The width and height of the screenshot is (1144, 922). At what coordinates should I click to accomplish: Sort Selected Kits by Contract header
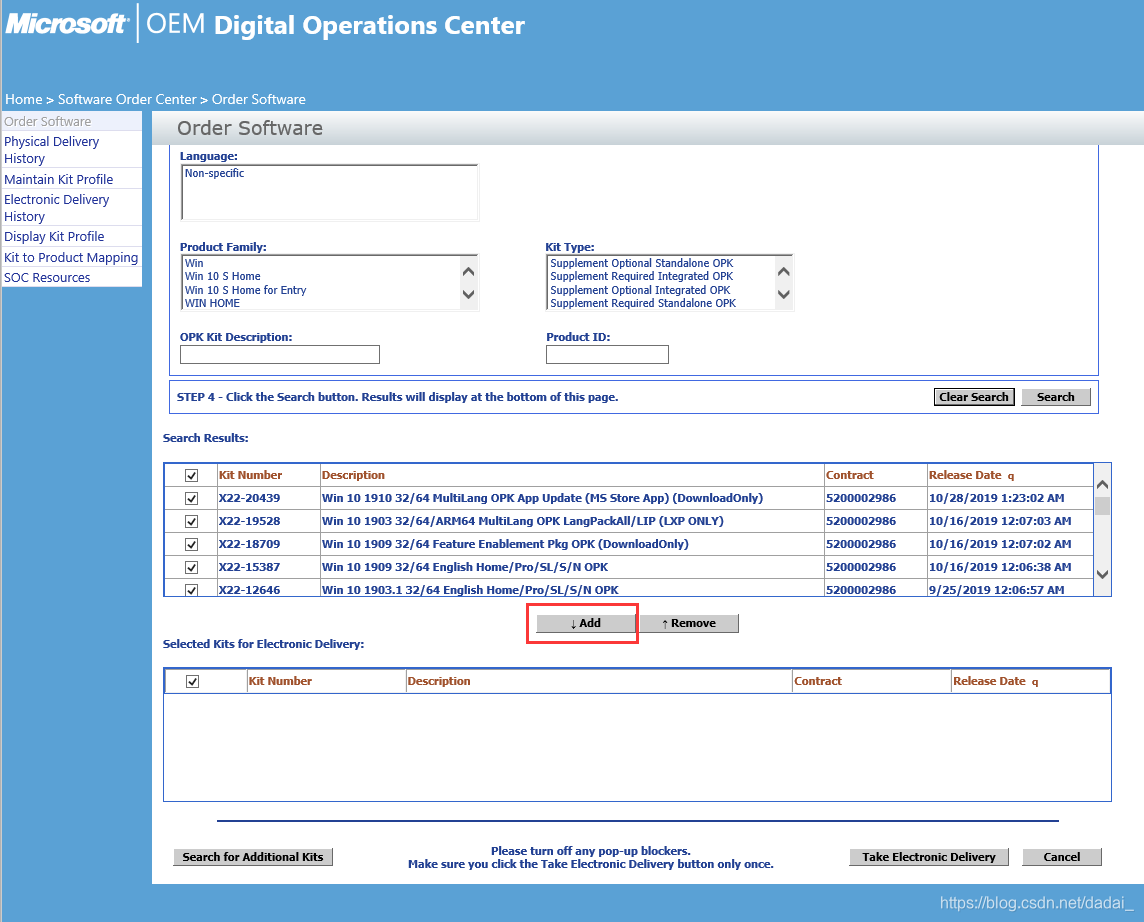(x=818, y=681)
